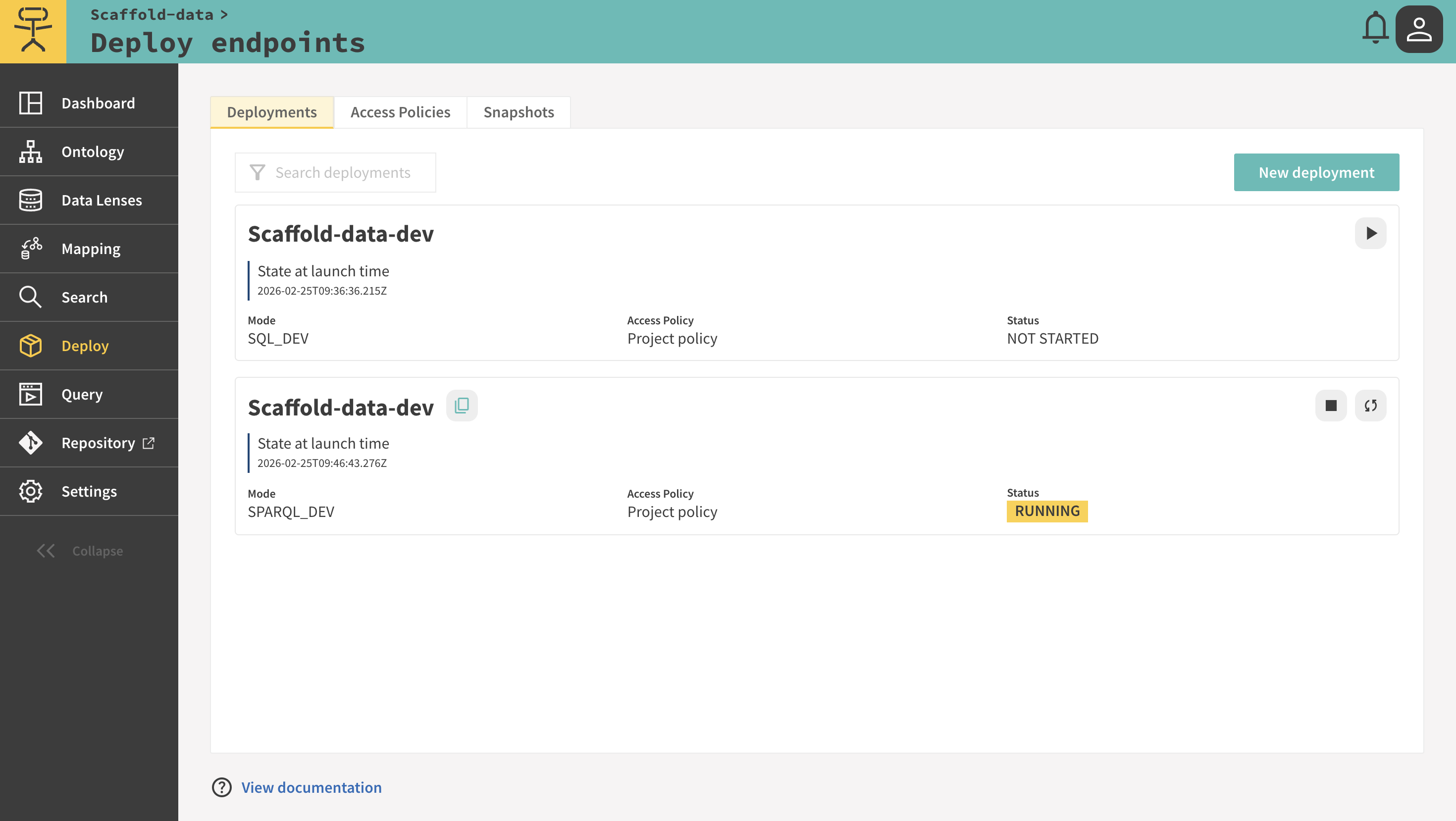
Task: Click the Scaffold-data breadcrumb
Action: pyautogui.click(x=152, y=15)
